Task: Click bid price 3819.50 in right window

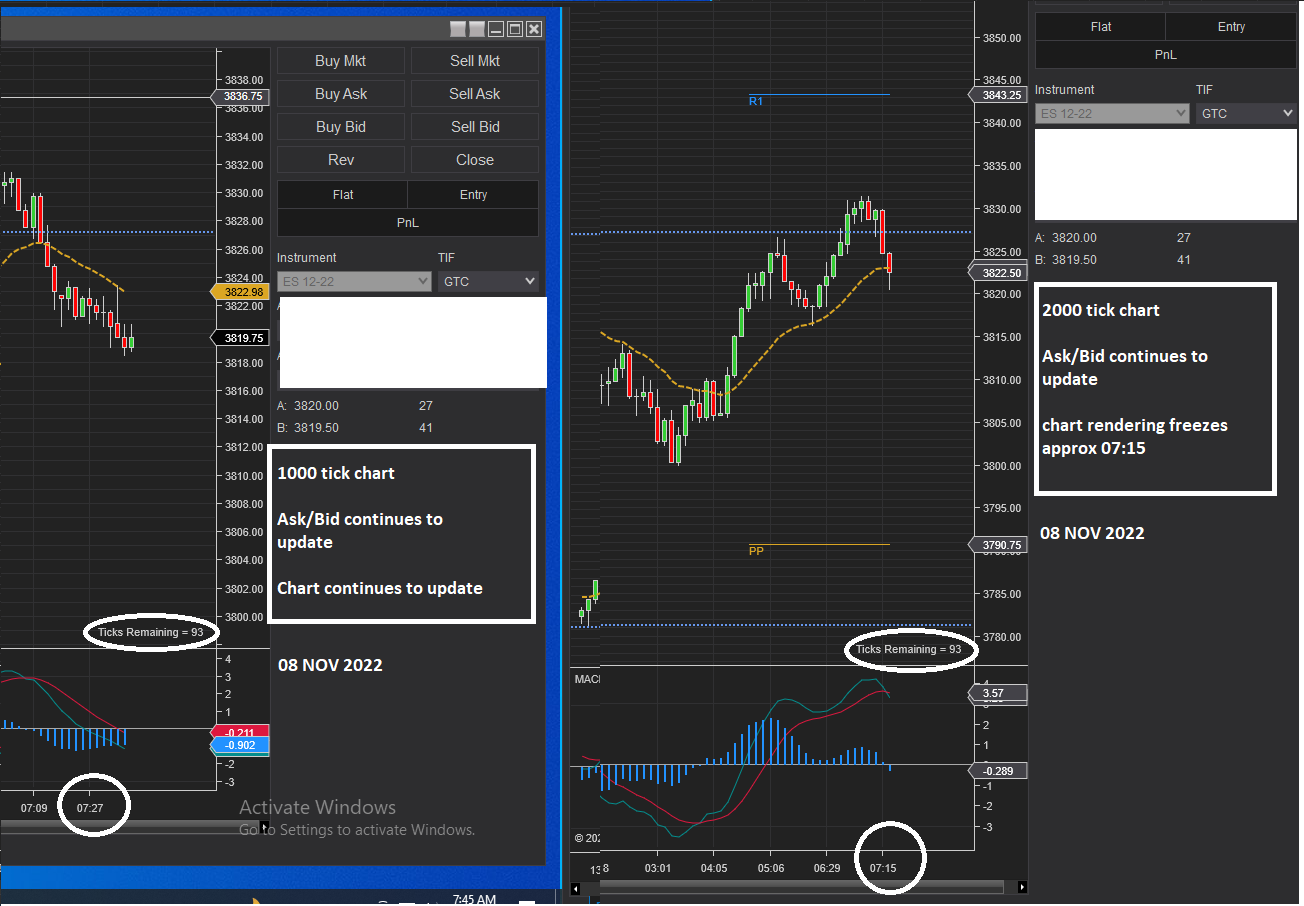Action: 1074,260
